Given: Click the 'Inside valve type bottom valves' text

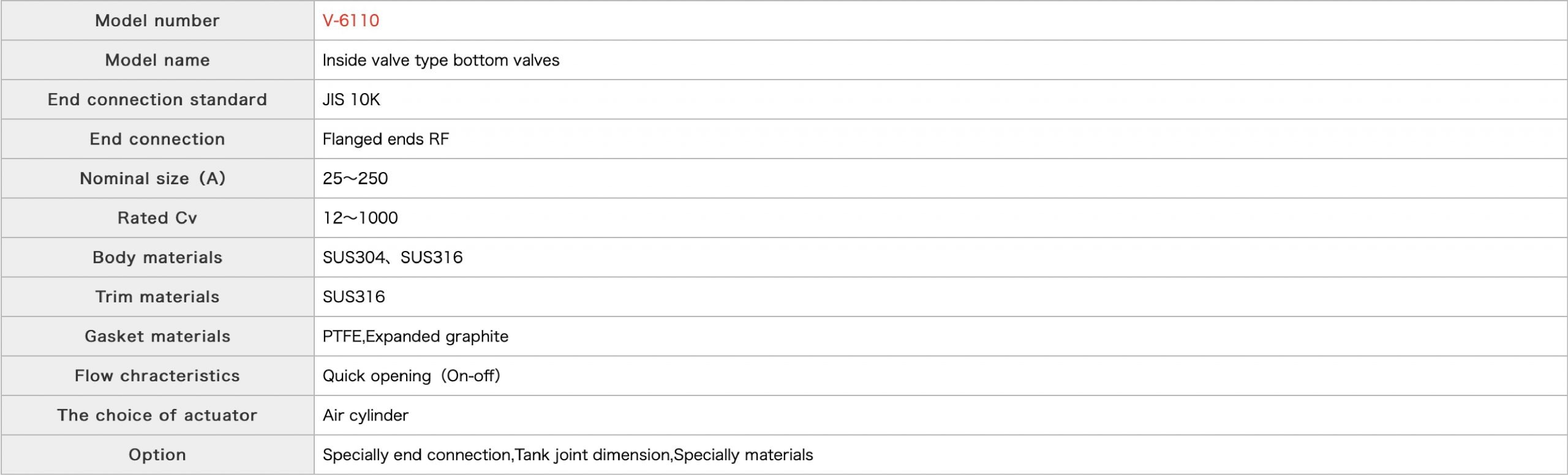Looking at the screenshot, I should pos(440,60).
